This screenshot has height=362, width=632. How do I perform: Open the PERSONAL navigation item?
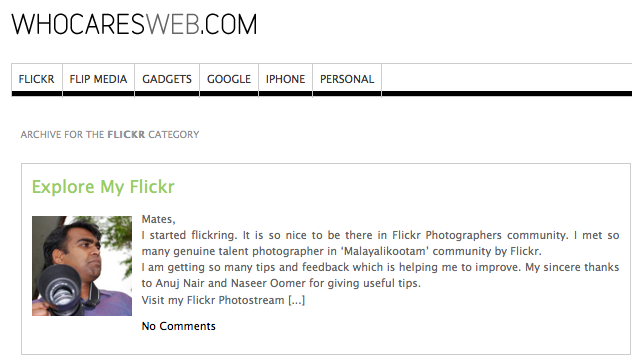[x=347, y=79]
